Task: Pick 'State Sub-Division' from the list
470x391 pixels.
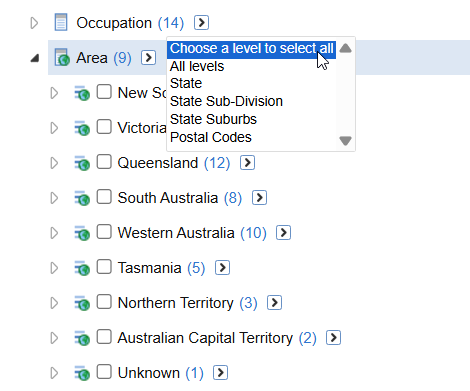Action: [226, 101]
